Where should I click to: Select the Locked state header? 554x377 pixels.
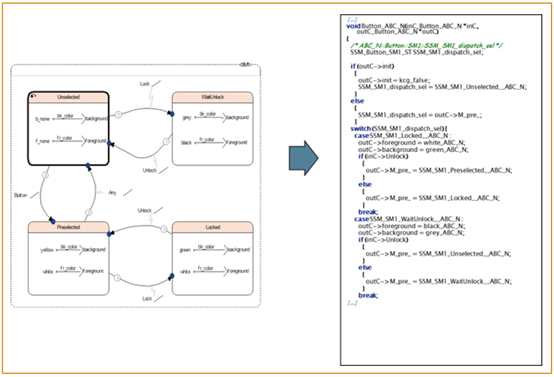pyautogui.click(x=213, y=227)
